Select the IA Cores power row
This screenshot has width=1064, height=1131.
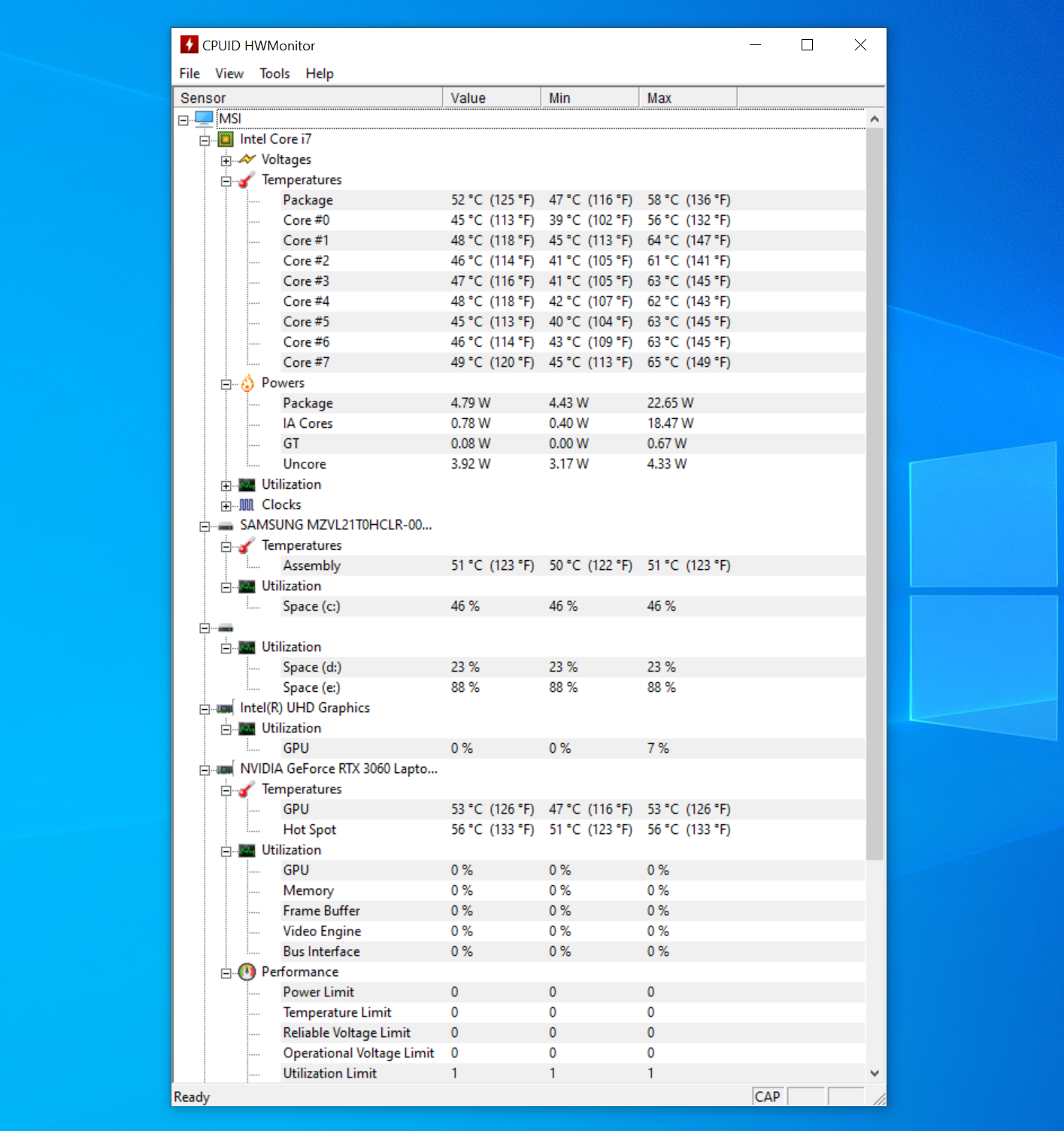point(572,423)
